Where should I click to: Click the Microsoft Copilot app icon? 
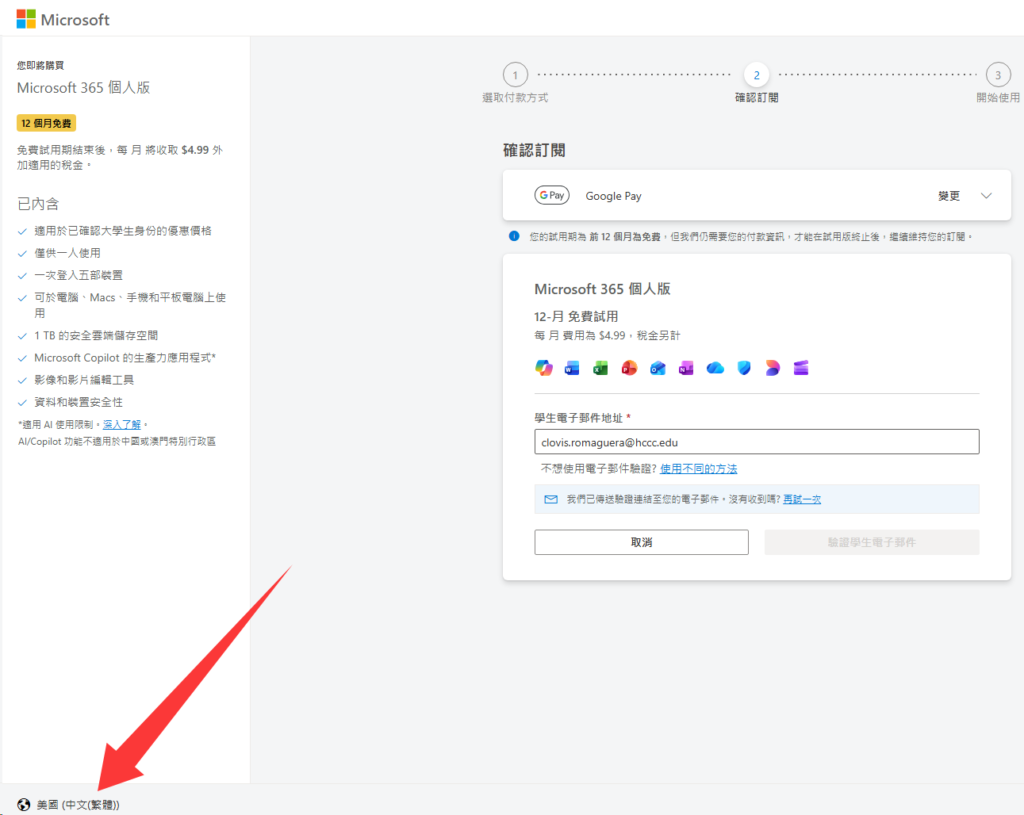544,368
